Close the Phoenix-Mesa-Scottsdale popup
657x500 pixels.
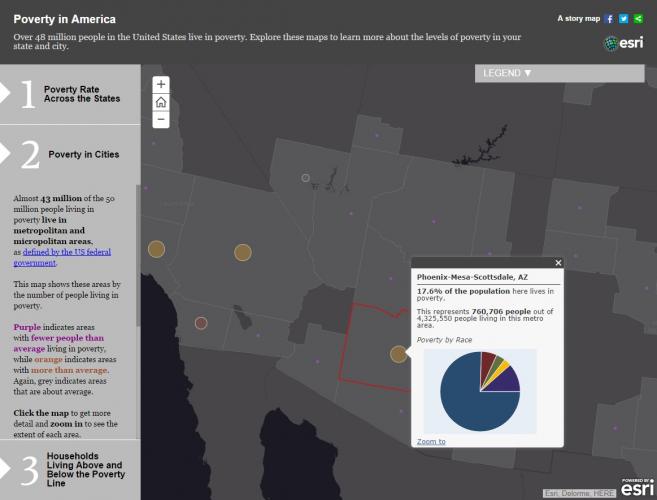(x=558, y=263)
